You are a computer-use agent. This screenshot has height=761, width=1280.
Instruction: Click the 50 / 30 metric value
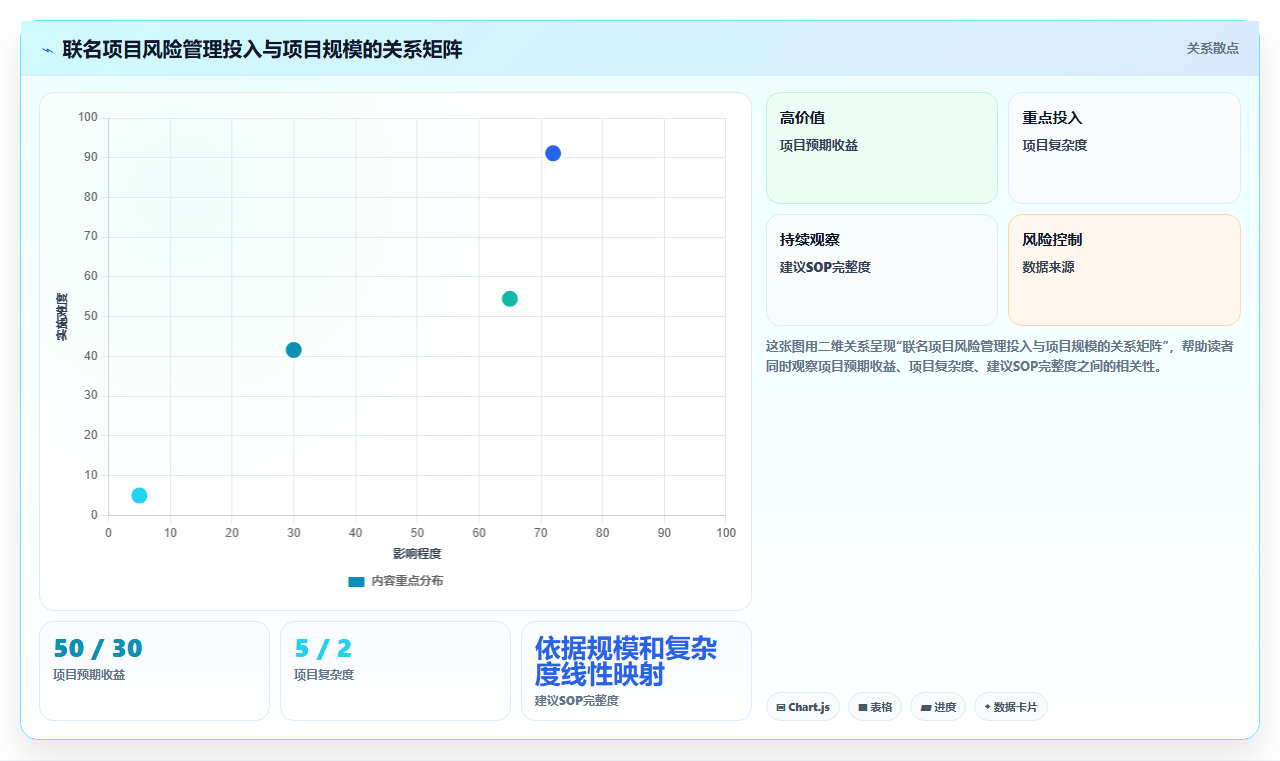[x=98, y=649]
